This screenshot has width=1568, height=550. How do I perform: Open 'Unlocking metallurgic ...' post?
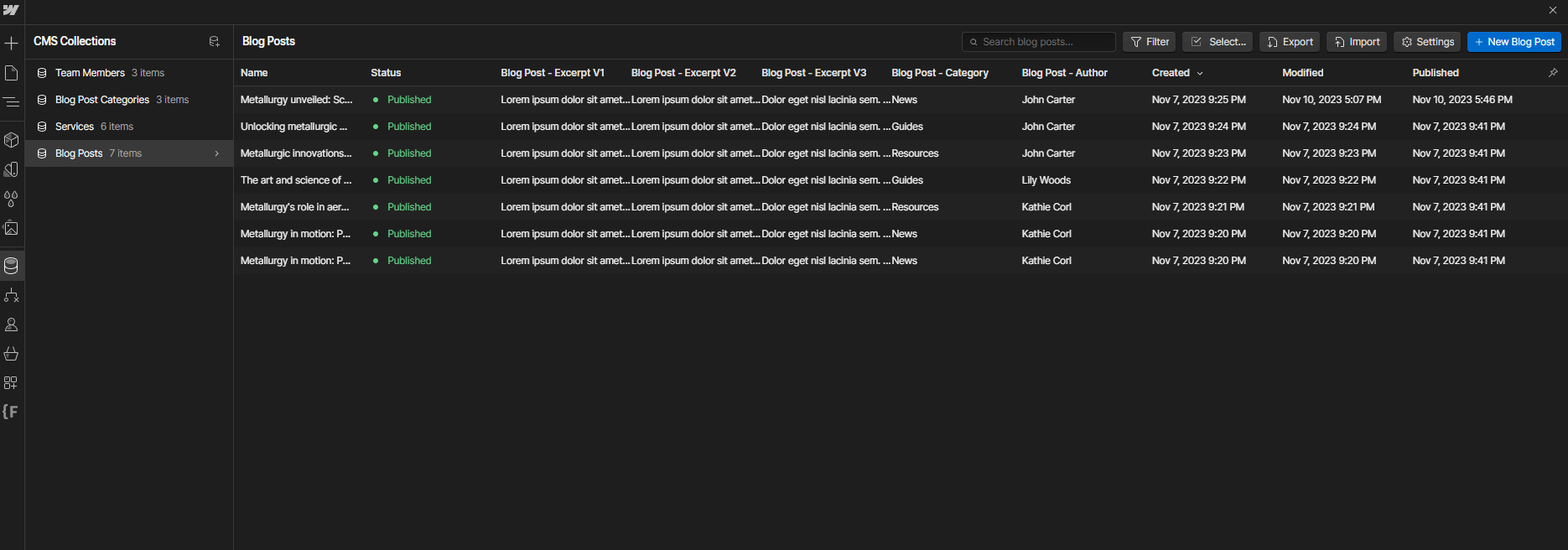[x=293, y=127]
